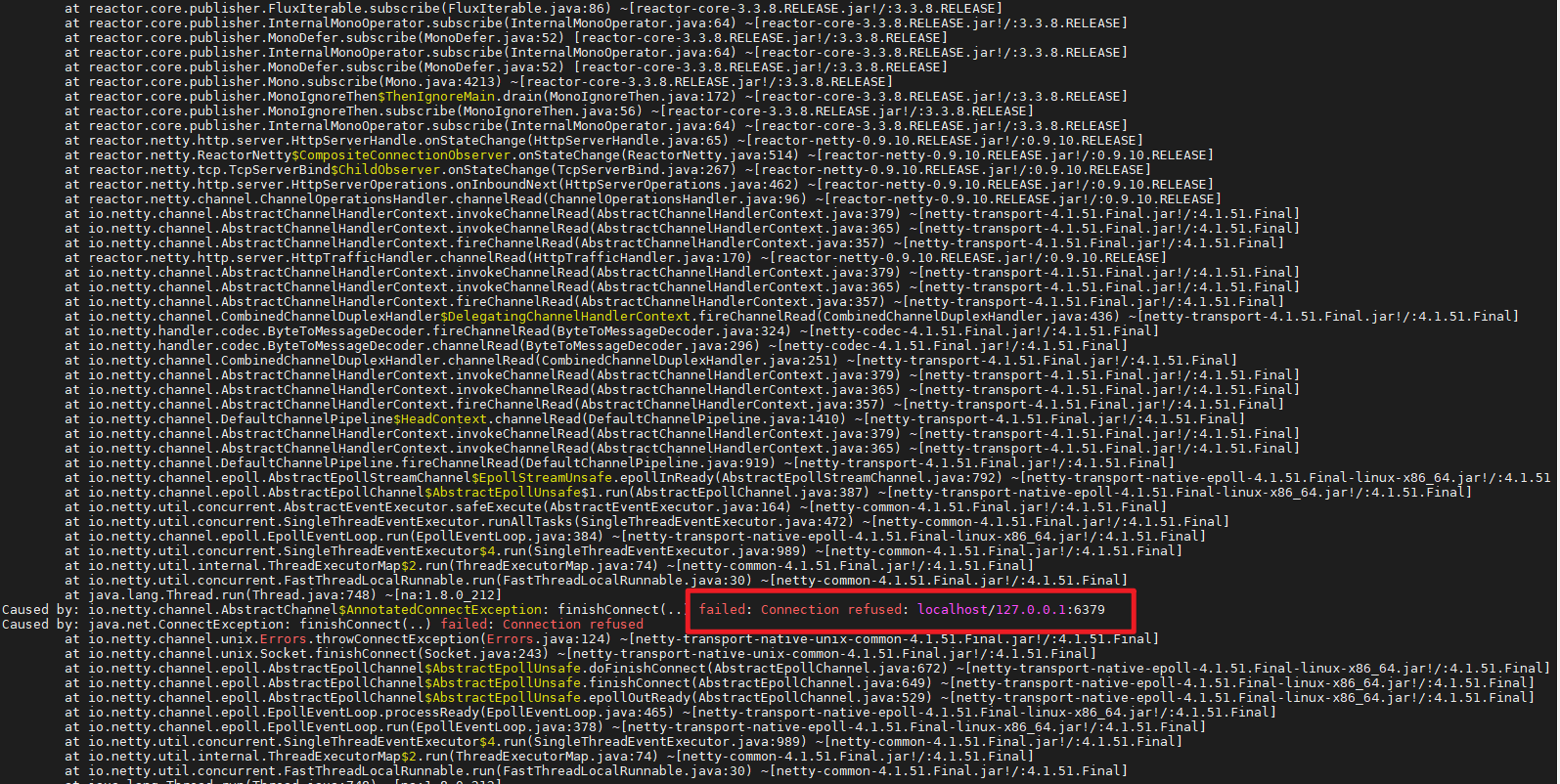The width and height of the screenshot is (1560, 784).
Task: Click the orange '$EpollStreamUnsafe' text
Action: 542,477
